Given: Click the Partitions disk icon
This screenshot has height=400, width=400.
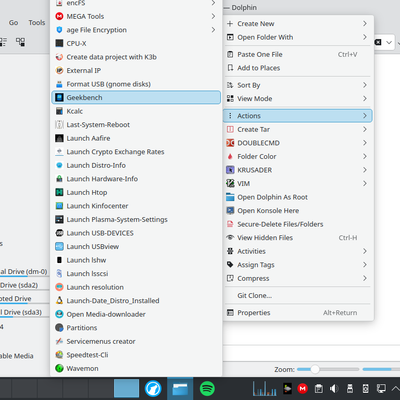Looking at the screenshot, I should [x=59, y=328].
